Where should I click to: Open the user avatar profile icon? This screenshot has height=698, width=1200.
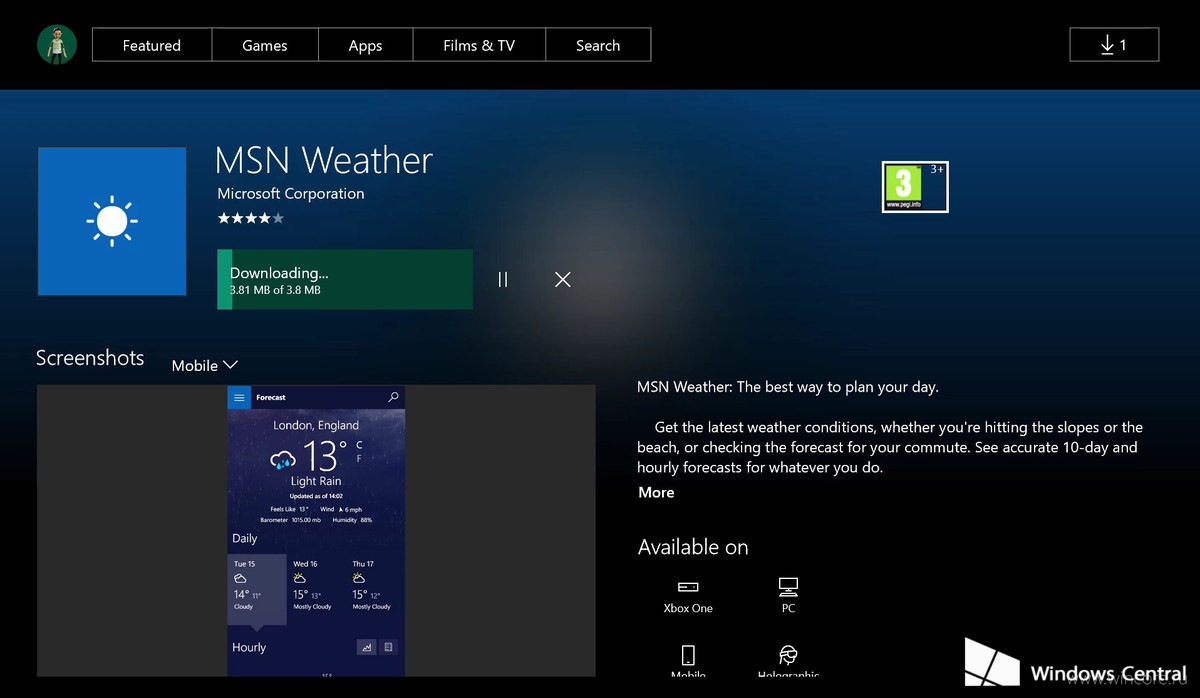(57, 45)
